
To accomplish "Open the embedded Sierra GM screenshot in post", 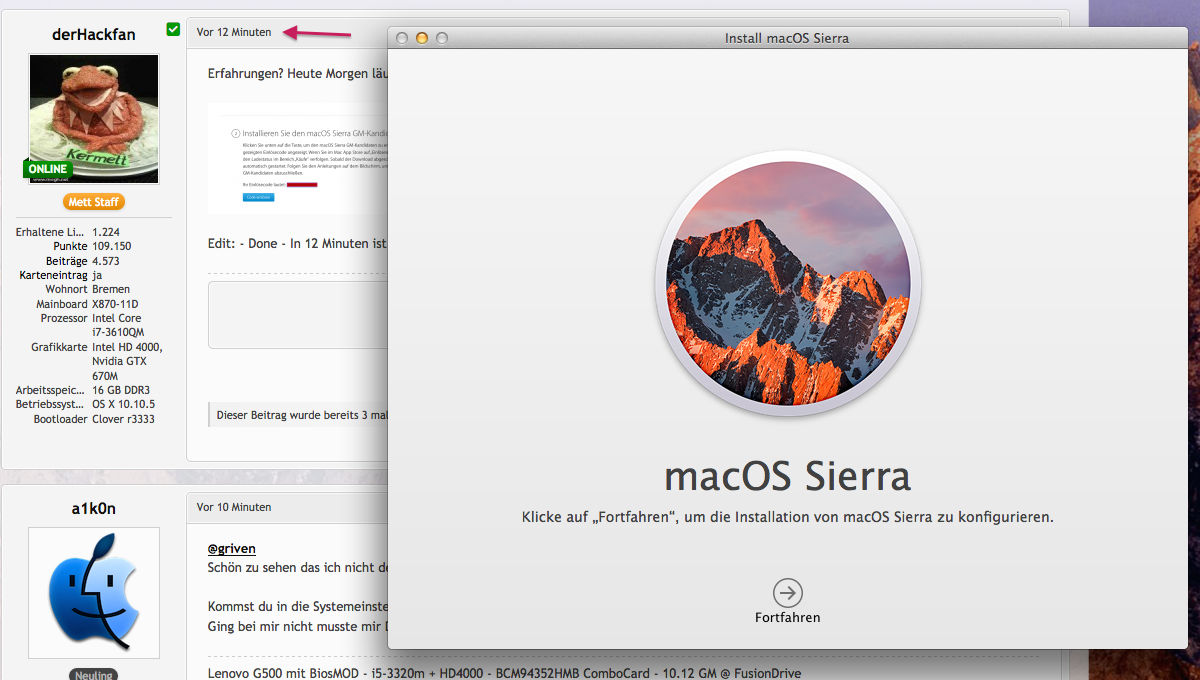I will 298,158.
